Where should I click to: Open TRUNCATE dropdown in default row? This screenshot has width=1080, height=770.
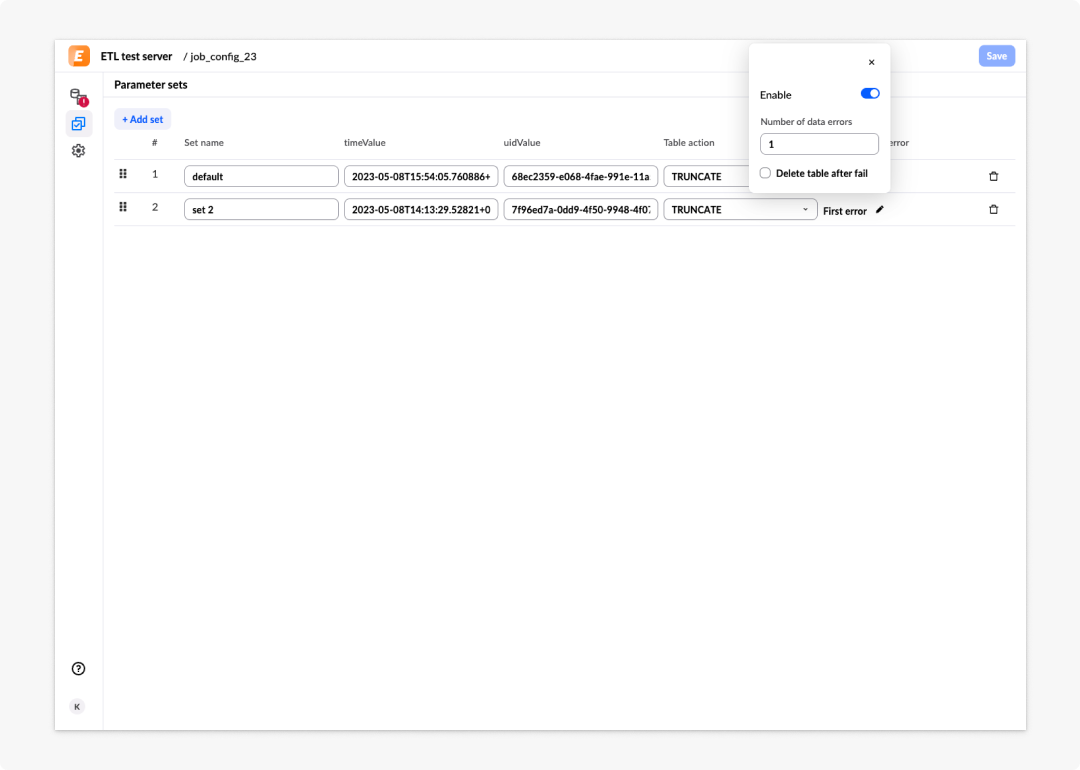707,176
